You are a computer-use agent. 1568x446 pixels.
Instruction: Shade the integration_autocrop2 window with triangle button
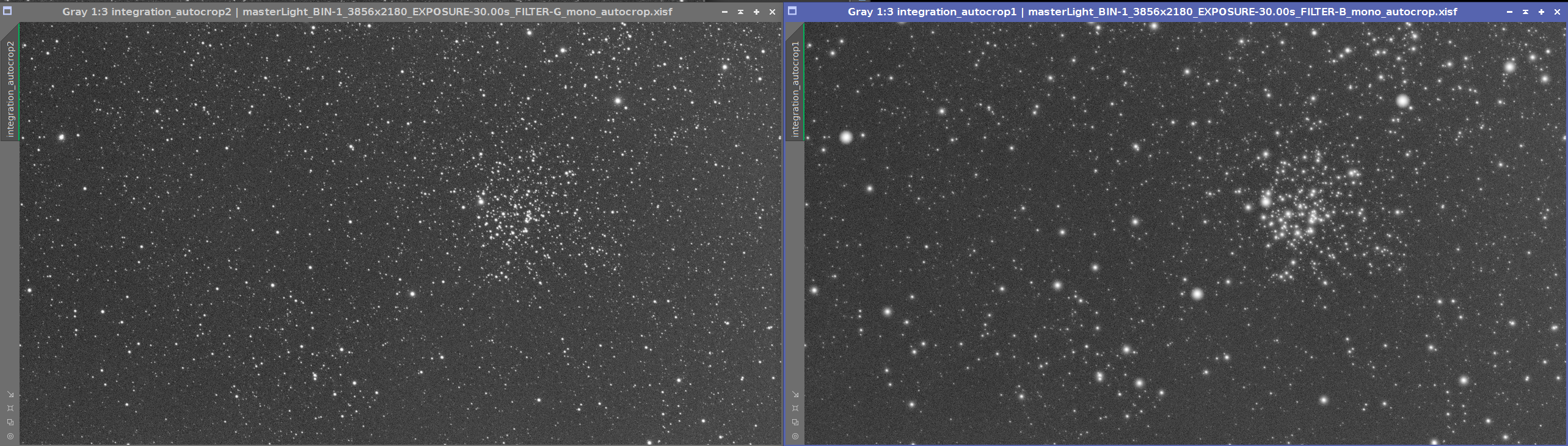tap(740, 12)
